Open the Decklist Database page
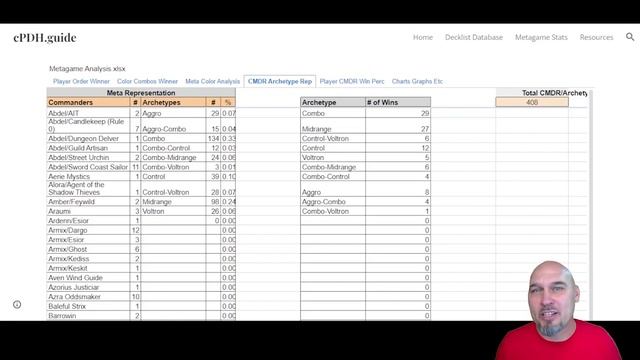640x360 pixels. (474, 37)
